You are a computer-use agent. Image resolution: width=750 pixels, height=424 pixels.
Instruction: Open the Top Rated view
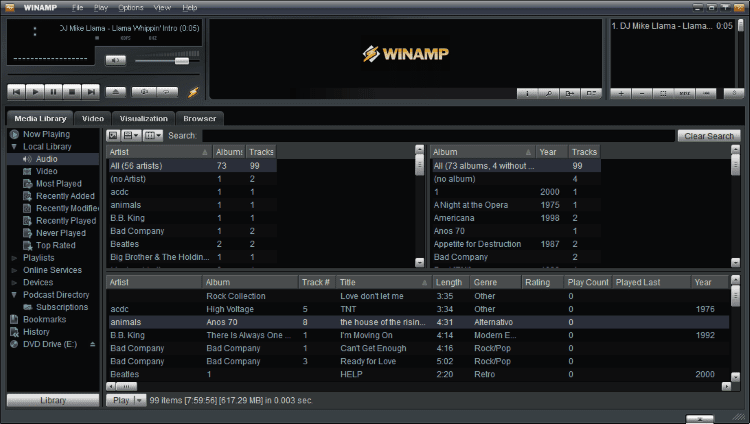coord(55,245)
